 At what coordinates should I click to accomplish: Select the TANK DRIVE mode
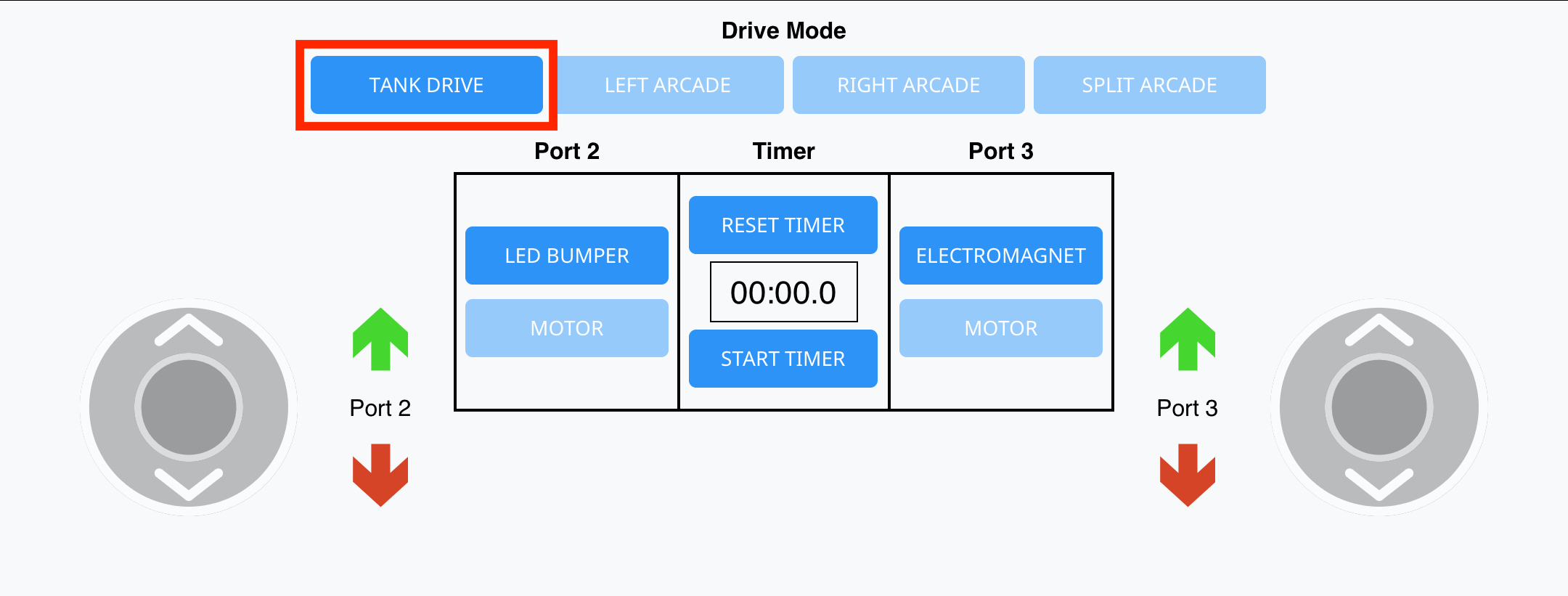point(426,84)
